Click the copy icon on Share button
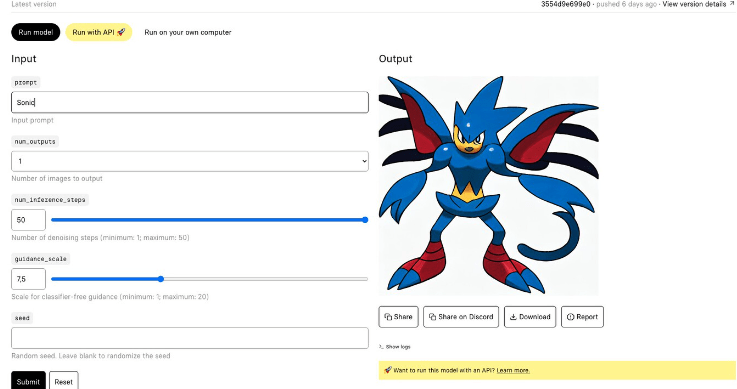The height and width of the screenshot is (389, 737). pyautogui.click(x=388, y=317)
